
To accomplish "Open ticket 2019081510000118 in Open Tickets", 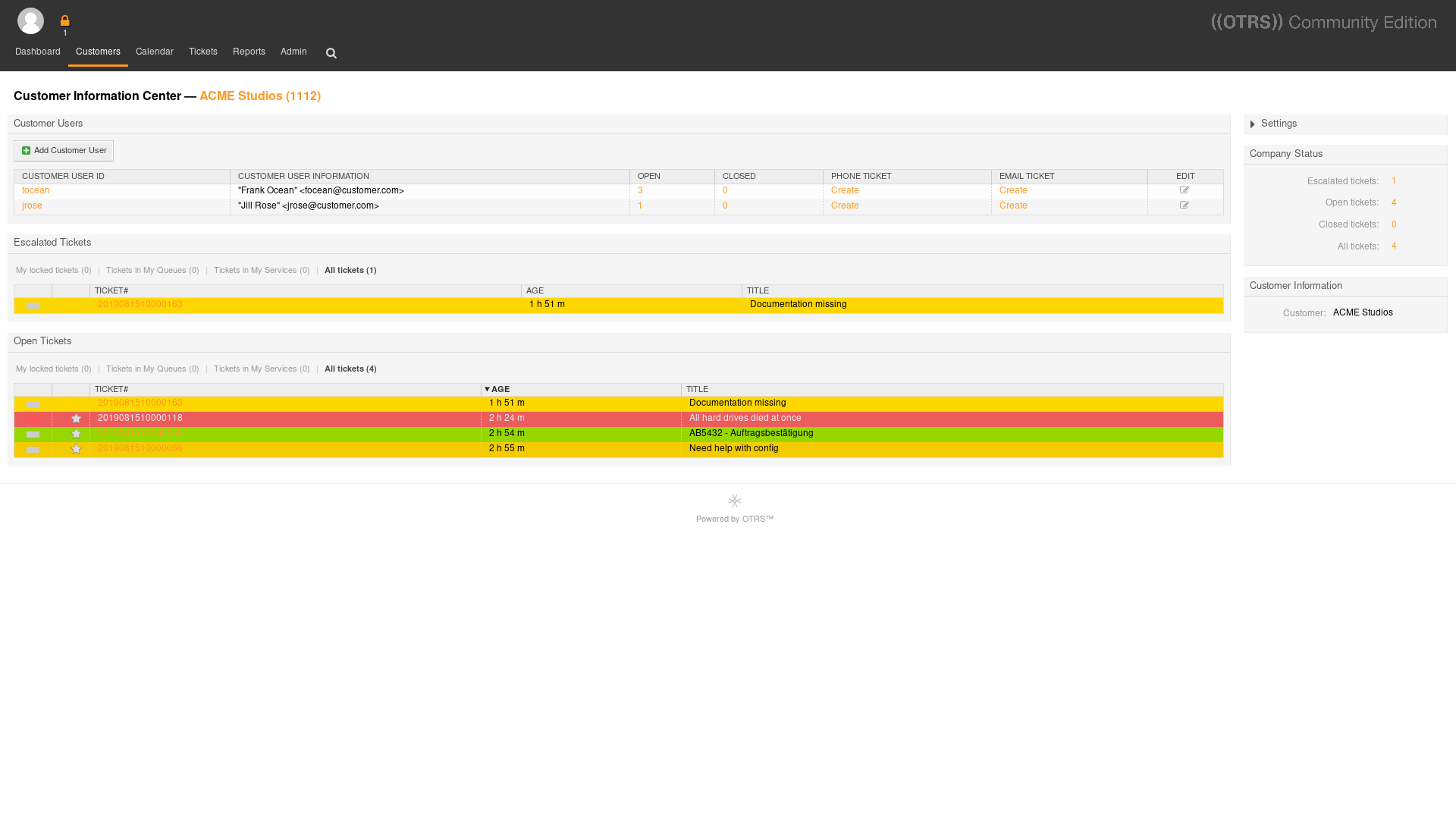I will click(x=140, y=419).
